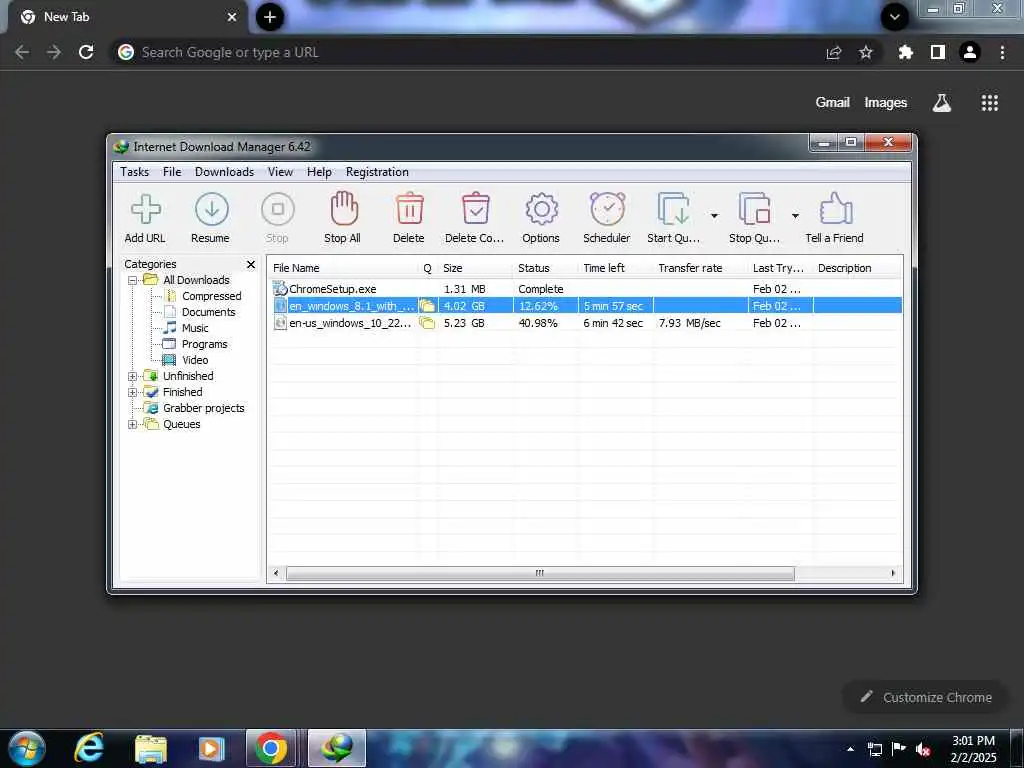
Task: Expand the Unfinished category
Action: (133, 376)
